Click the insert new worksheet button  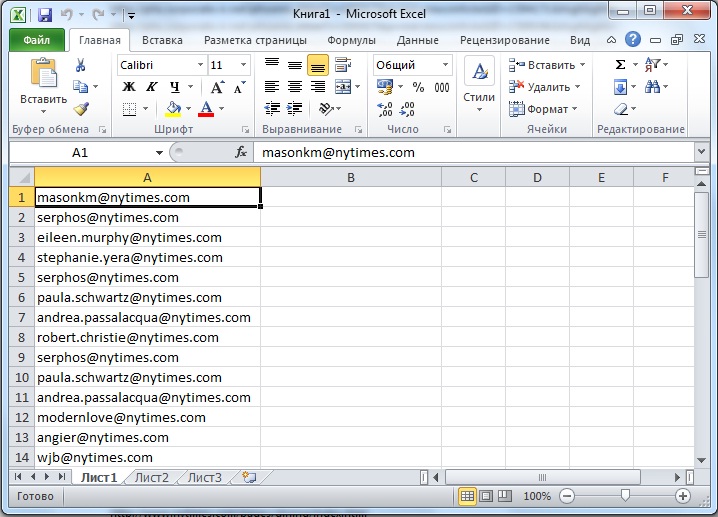coord(249,477)
